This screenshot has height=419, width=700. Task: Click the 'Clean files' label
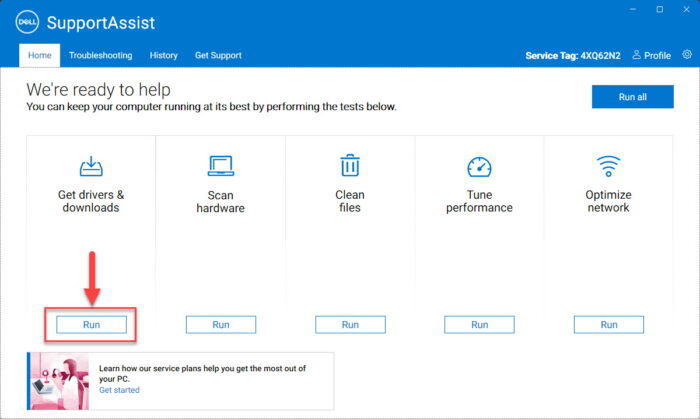350,201
